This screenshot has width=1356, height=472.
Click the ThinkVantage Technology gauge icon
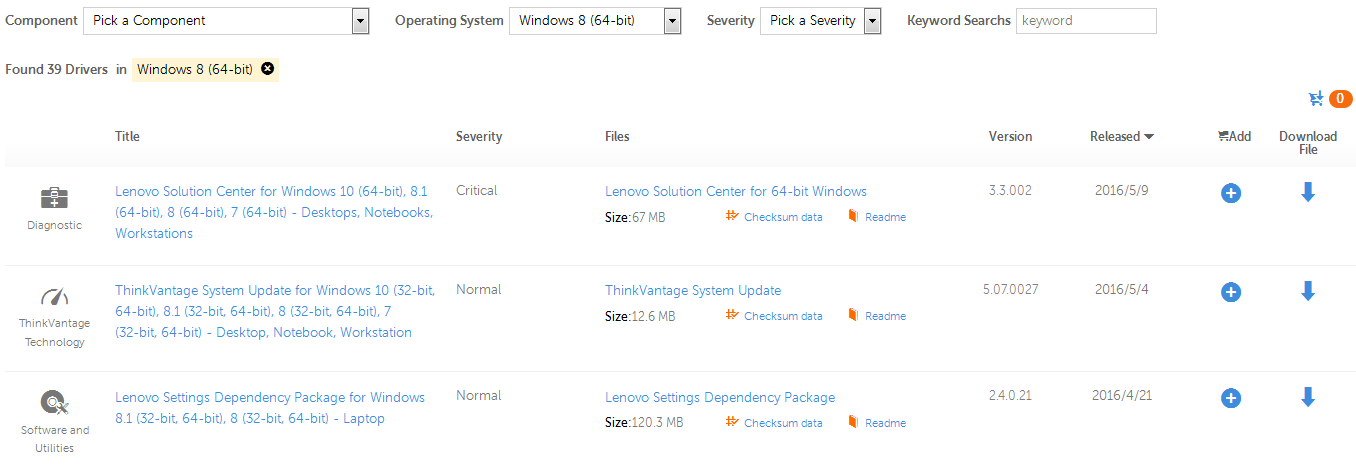pyautogui.click(x=54, y=296)
